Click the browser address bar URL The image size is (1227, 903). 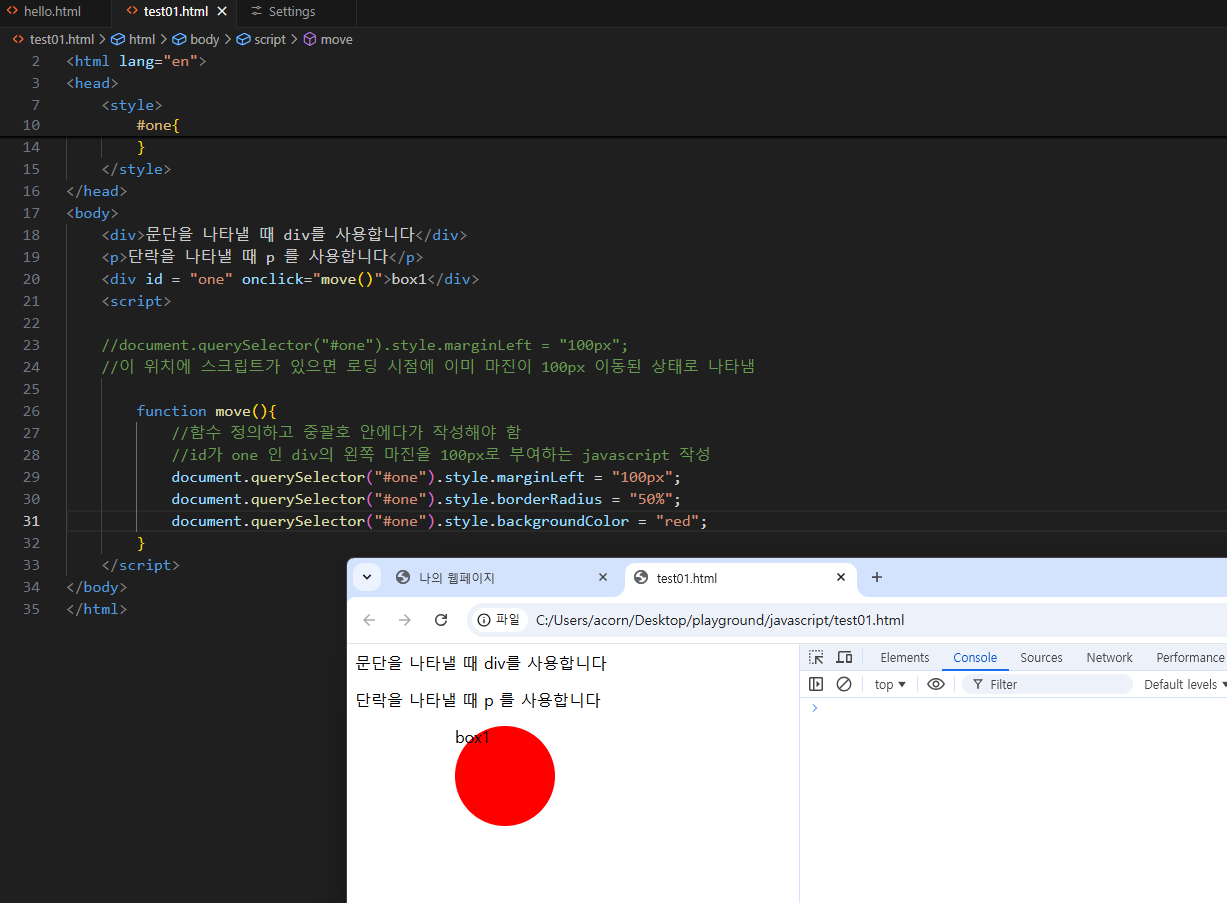720,620
